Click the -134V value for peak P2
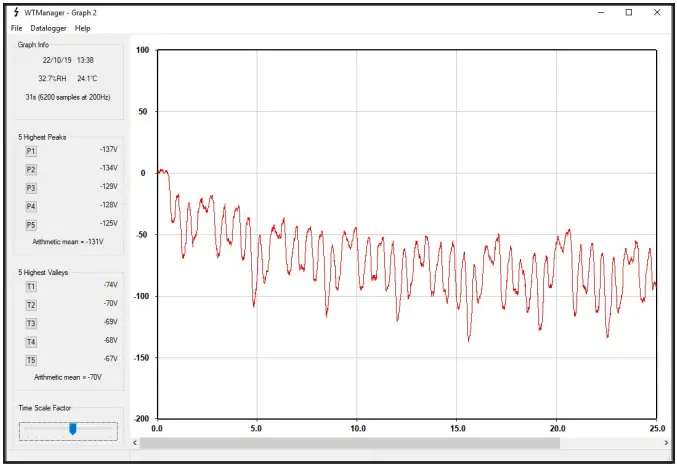 [109, 168]
